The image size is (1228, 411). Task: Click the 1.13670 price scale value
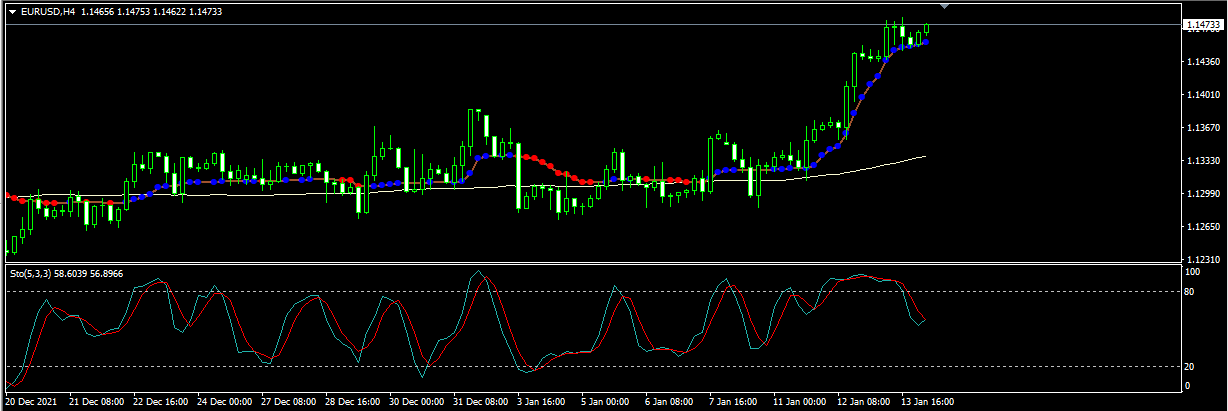click(1203, 128)
